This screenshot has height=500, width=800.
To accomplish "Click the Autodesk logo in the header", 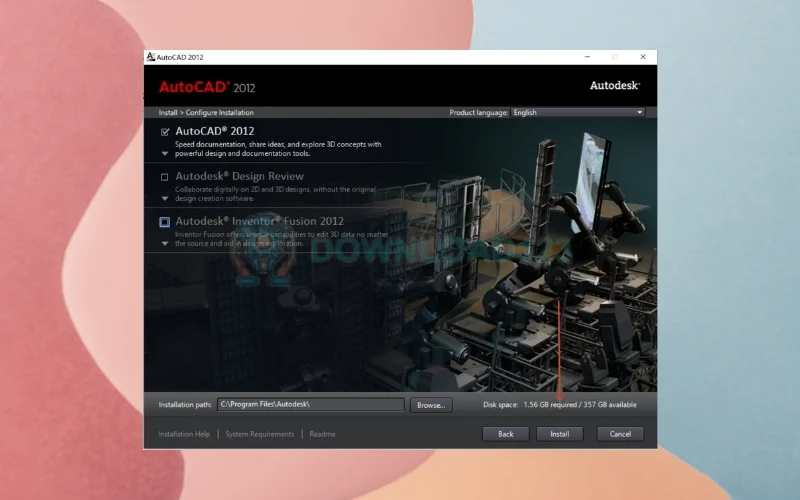I will click(x=614, y=86).
